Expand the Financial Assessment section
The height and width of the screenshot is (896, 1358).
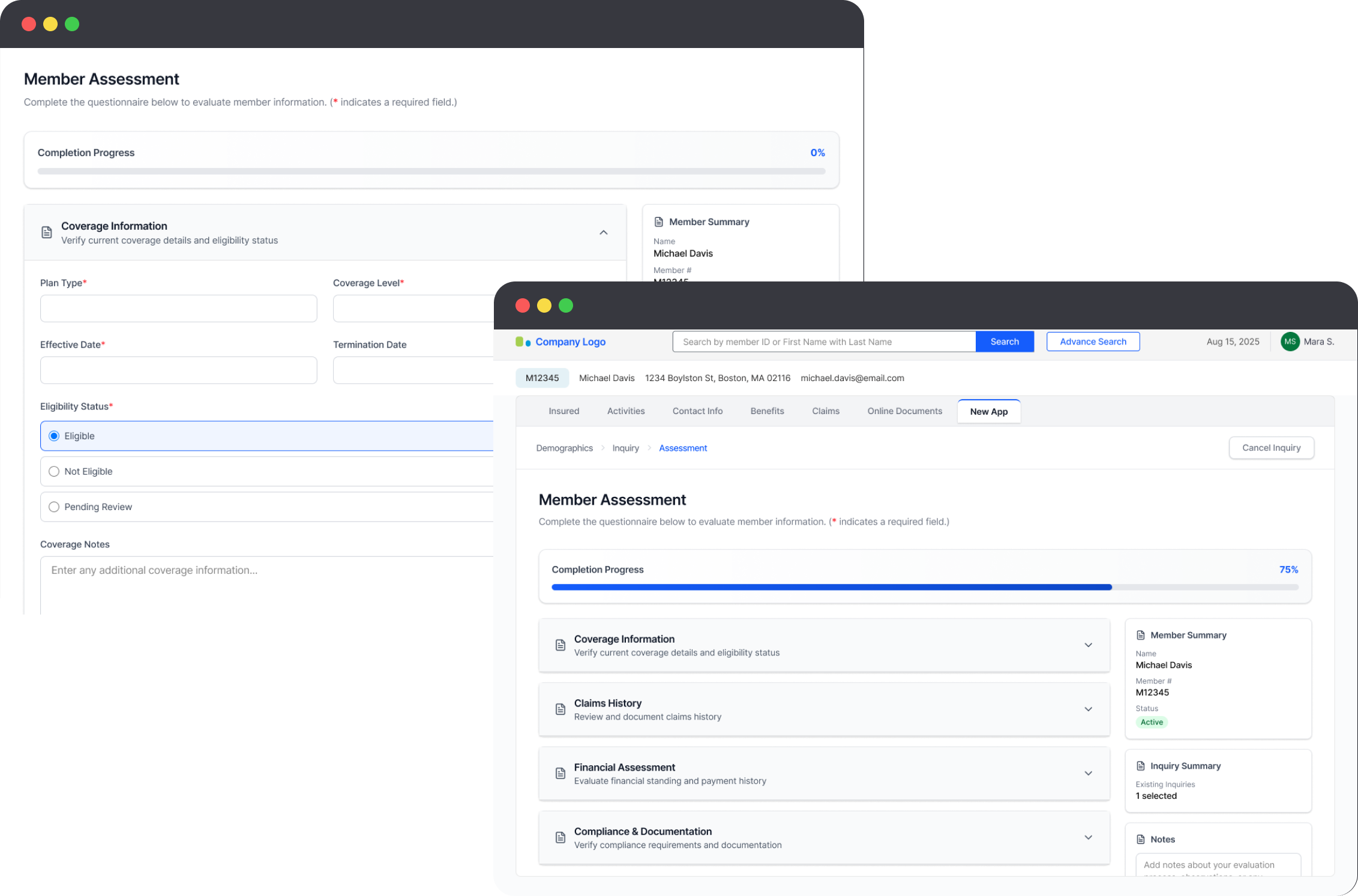pyautogui.click(x=1088, y=774)
